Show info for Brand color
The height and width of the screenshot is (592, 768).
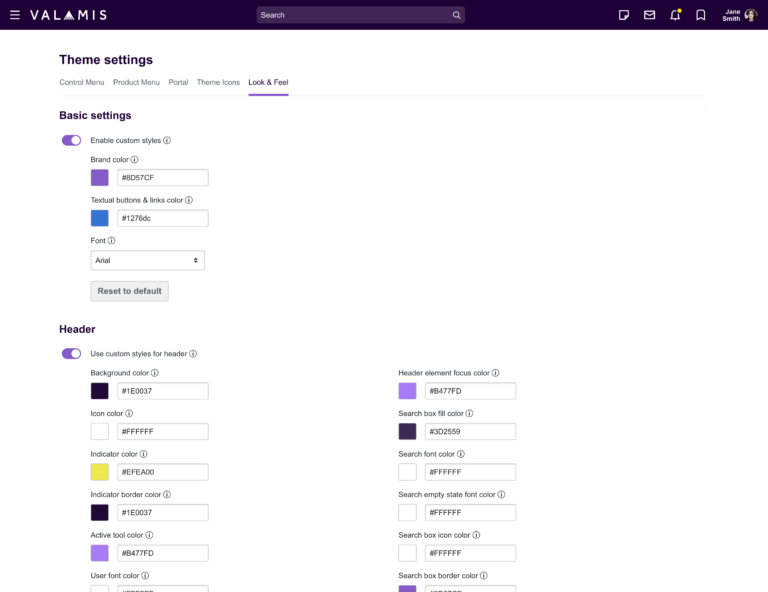point(134,160)
